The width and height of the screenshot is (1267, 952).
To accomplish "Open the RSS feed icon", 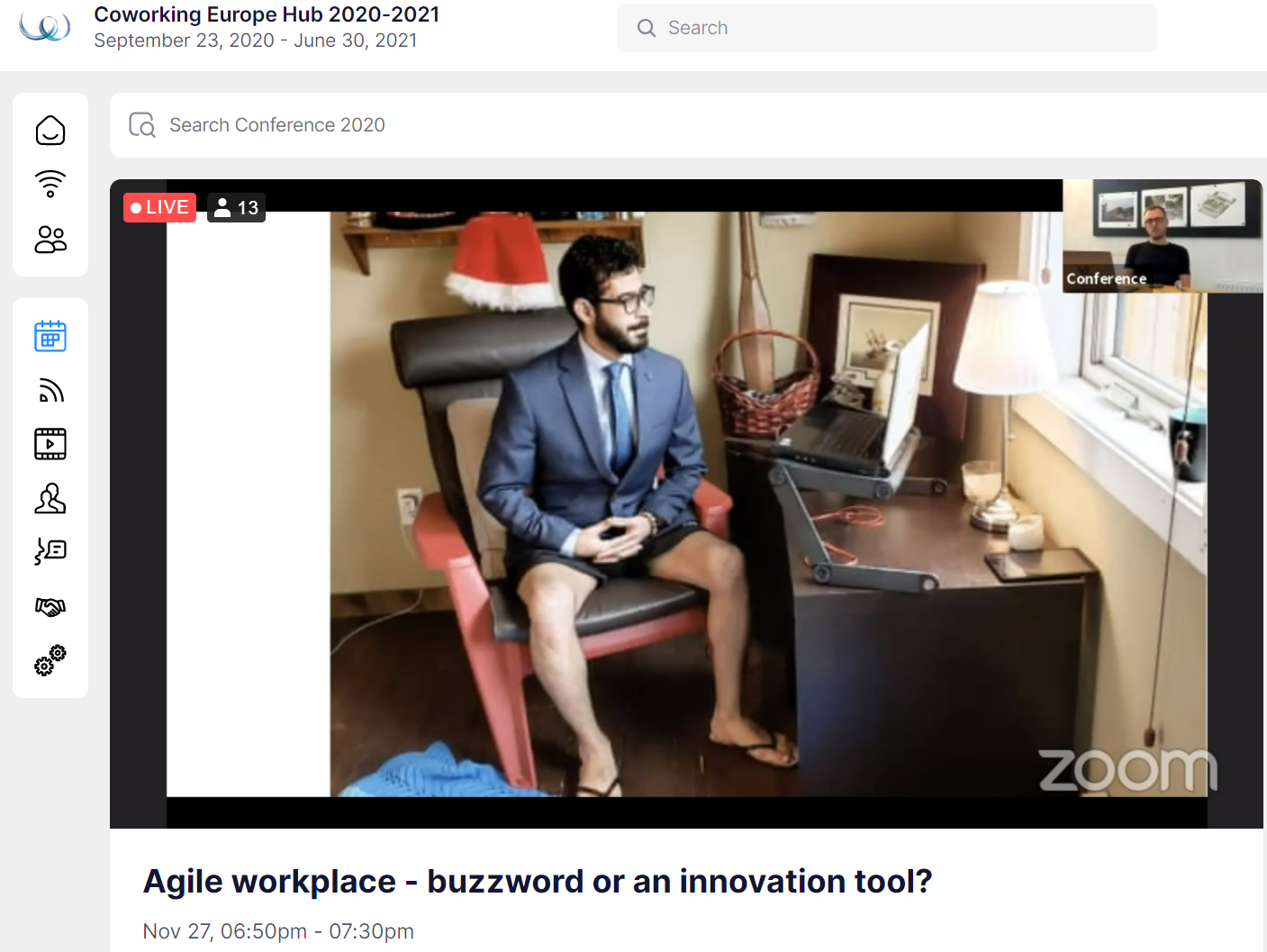I will [x=50, y=390].
